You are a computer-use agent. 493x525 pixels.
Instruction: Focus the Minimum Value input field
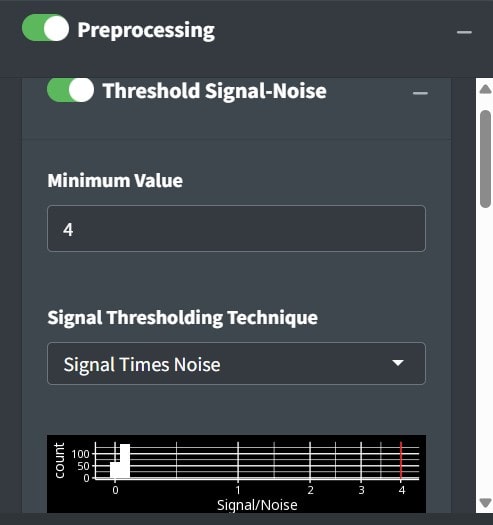point(236,229)
